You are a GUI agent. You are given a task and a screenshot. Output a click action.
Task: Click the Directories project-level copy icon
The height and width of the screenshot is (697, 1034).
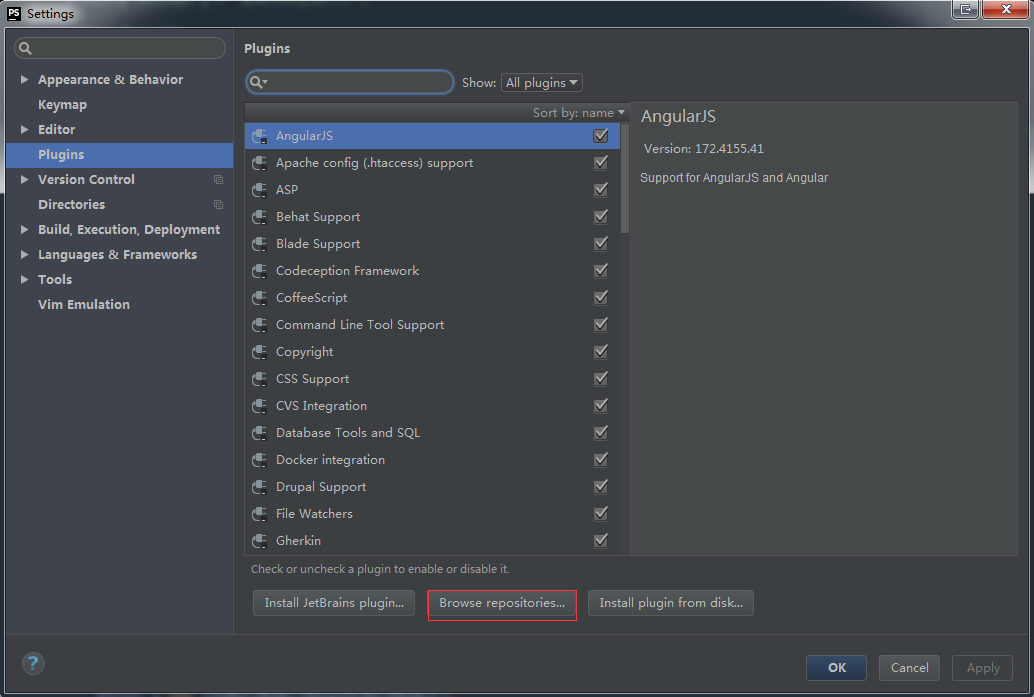(218, 204)
